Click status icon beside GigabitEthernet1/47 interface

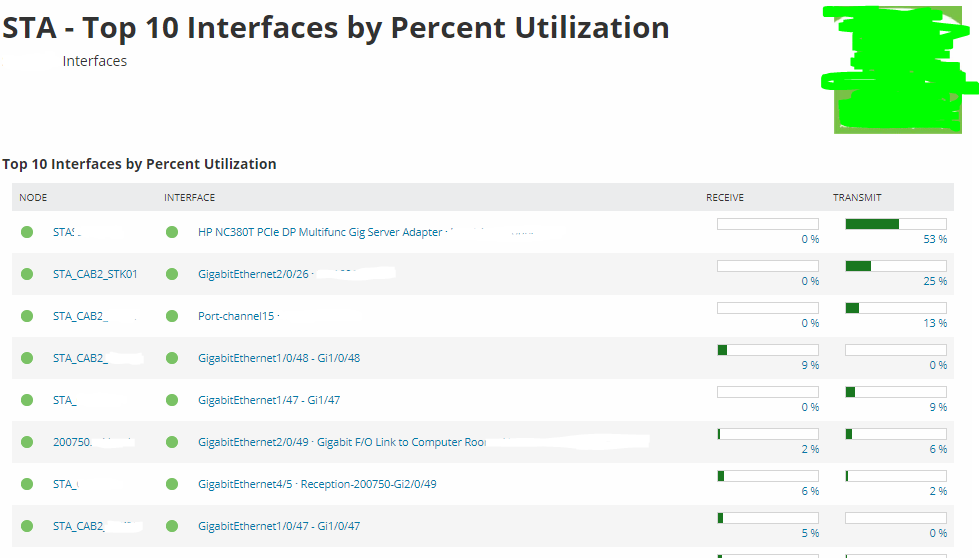point(172,400)
